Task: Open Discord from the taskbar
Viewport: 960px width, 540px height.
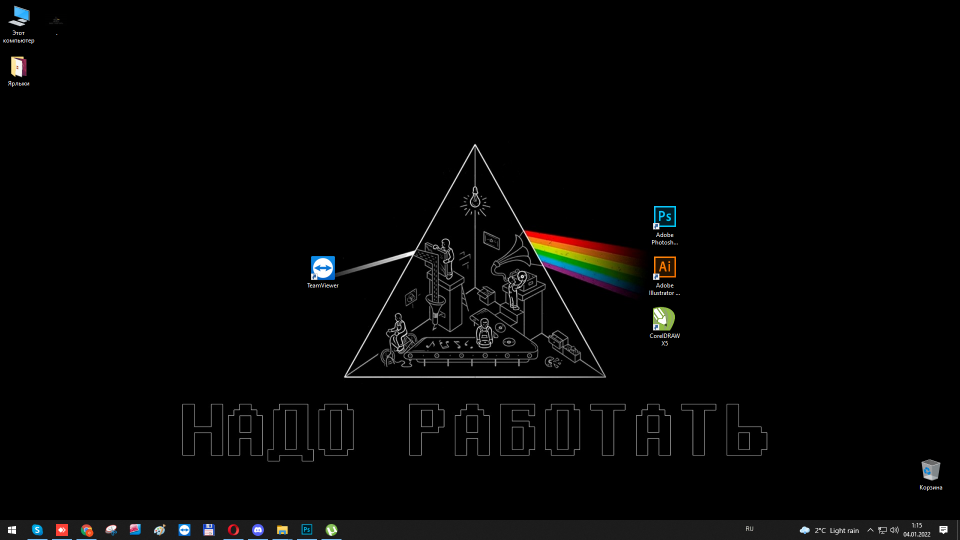Action: [258, 530]
